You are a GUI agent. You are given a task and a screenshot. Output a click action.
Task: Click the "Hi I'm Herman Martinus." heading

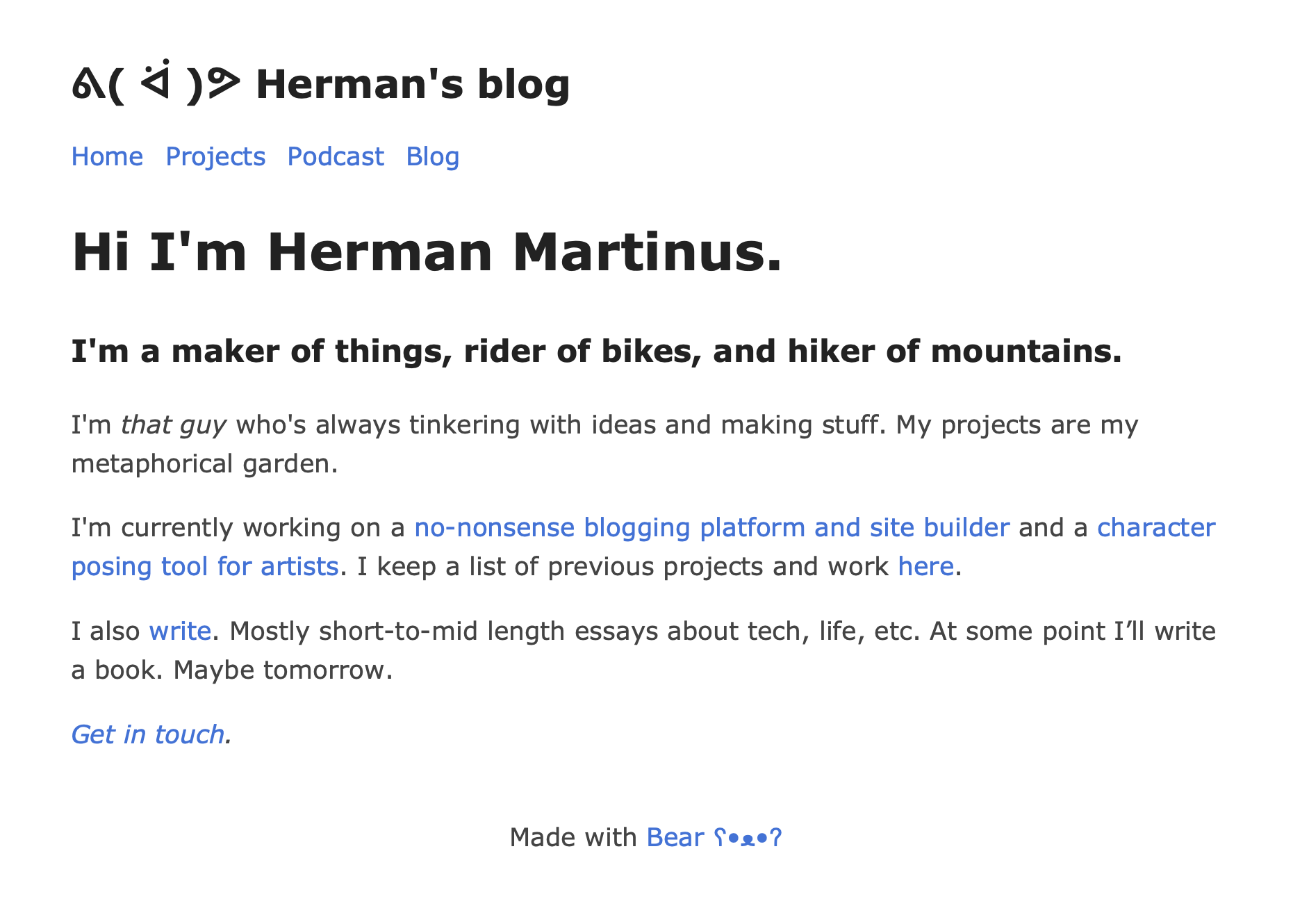427,251
